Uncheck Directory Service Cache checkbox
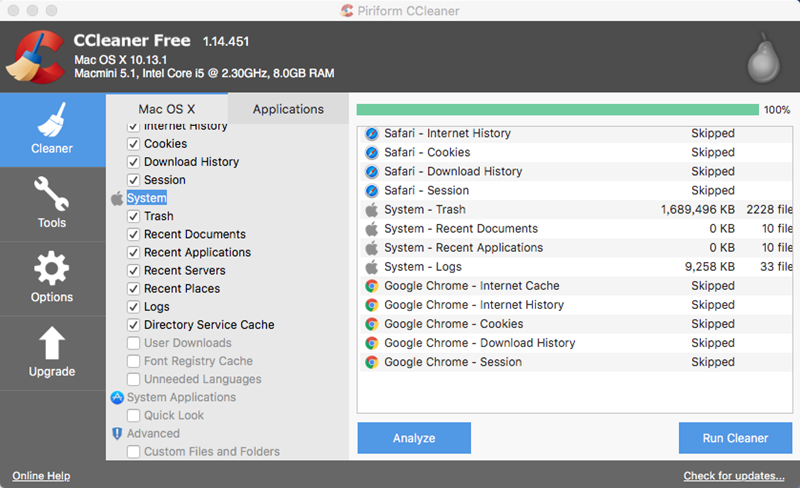Viewport: 800px width, 488px height. 133,325
